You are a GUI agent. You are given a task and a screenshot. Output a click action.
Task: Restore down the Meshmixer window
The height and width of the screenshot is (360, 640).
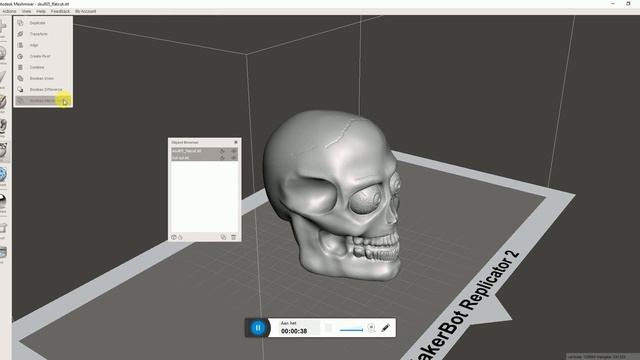628,3
